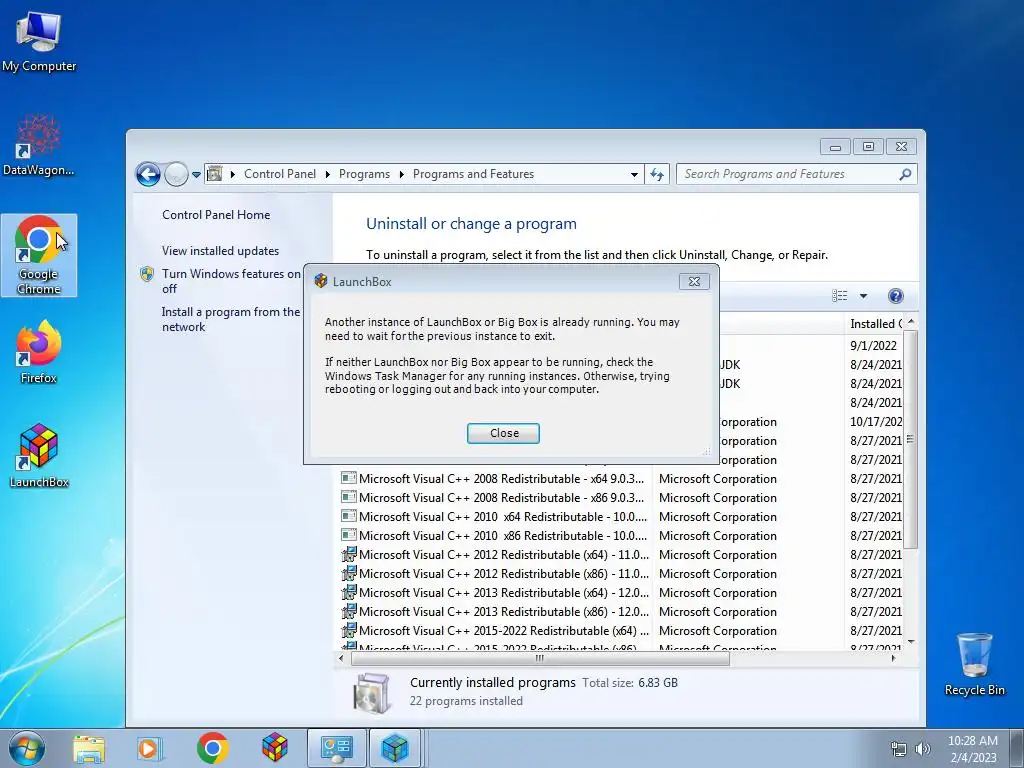Click Install a program from the network
This screenshot has height=768, width=1024.
231,319
